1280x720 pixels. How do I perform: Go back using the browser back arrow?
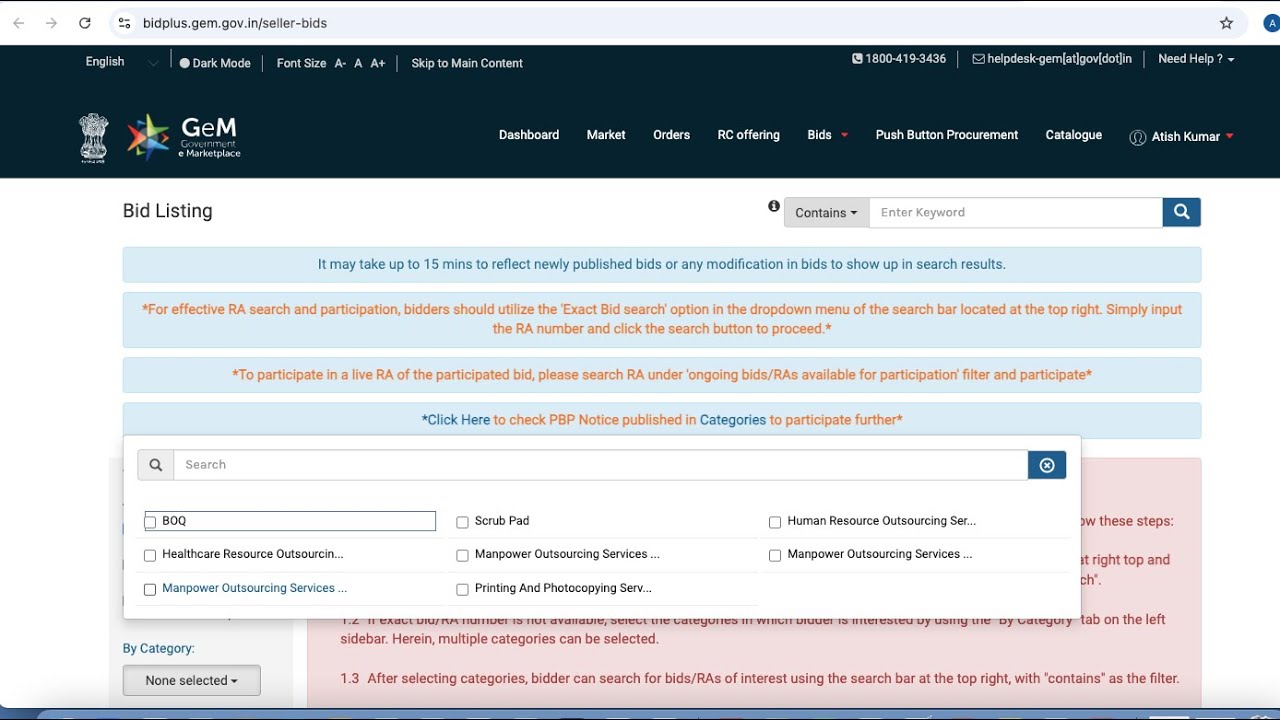[x=18, y=23]
